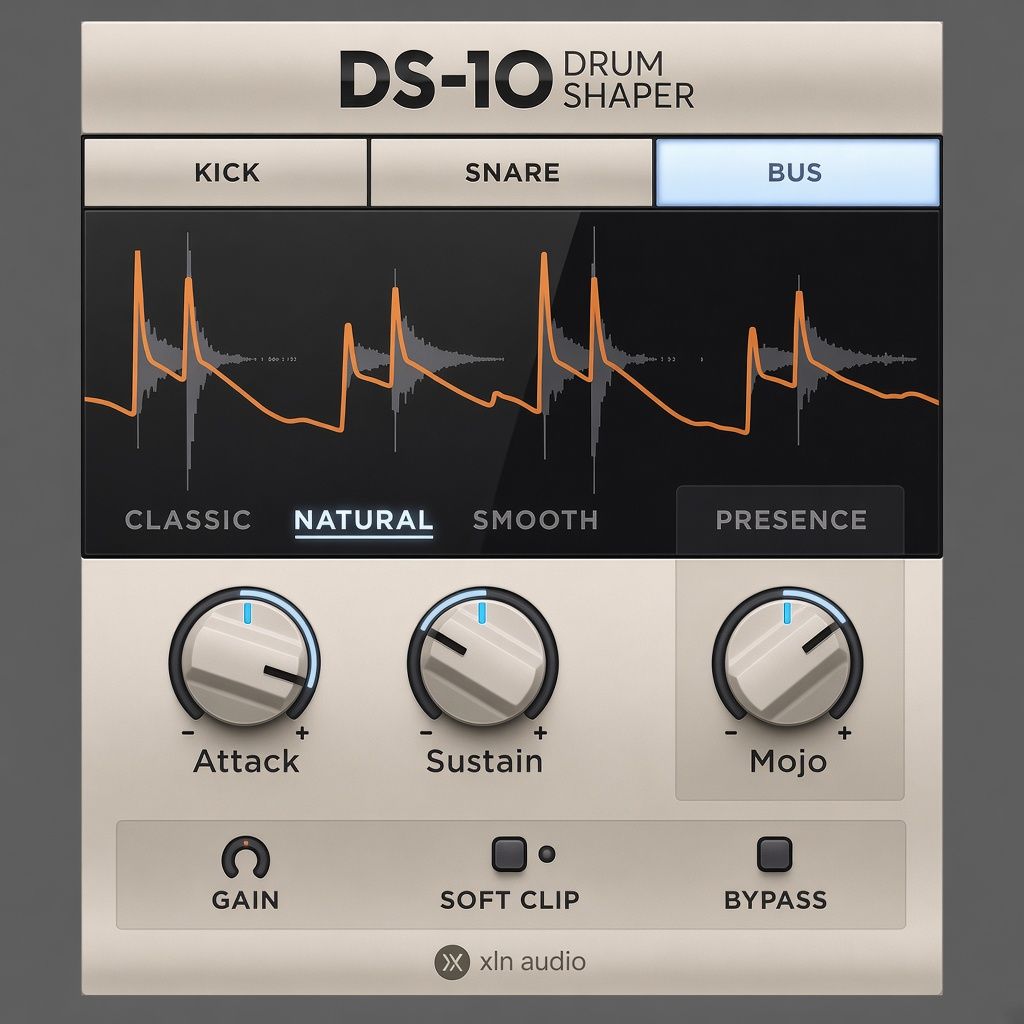
Task: Click the Sustain knob minus sign
Action: coord(426,733)
